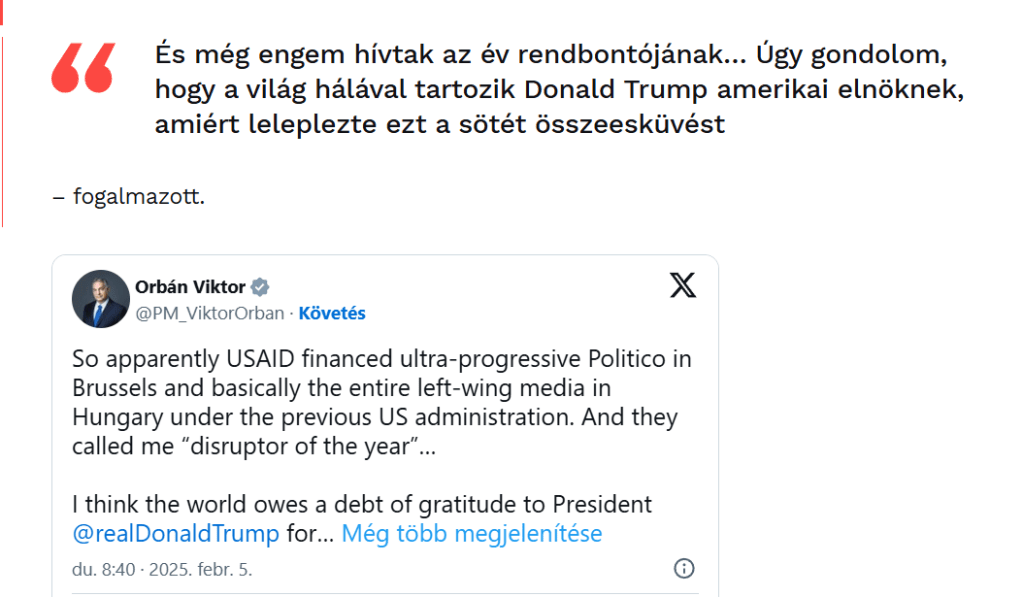Open the tweet info circle icon

[x=684, y=569]
